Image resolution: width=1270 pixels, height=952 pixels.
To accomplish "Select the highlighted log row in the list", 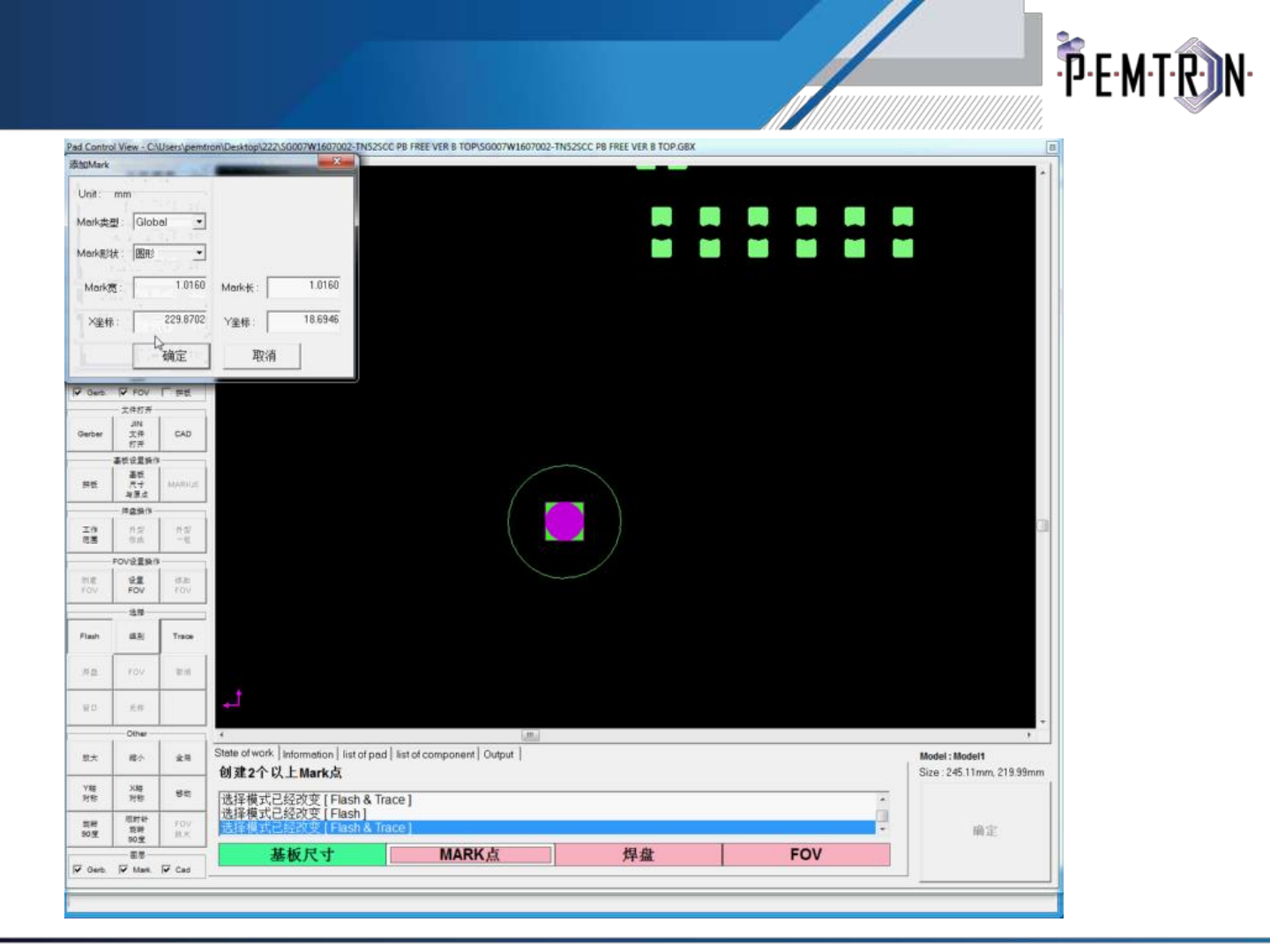I will (547, 828).
